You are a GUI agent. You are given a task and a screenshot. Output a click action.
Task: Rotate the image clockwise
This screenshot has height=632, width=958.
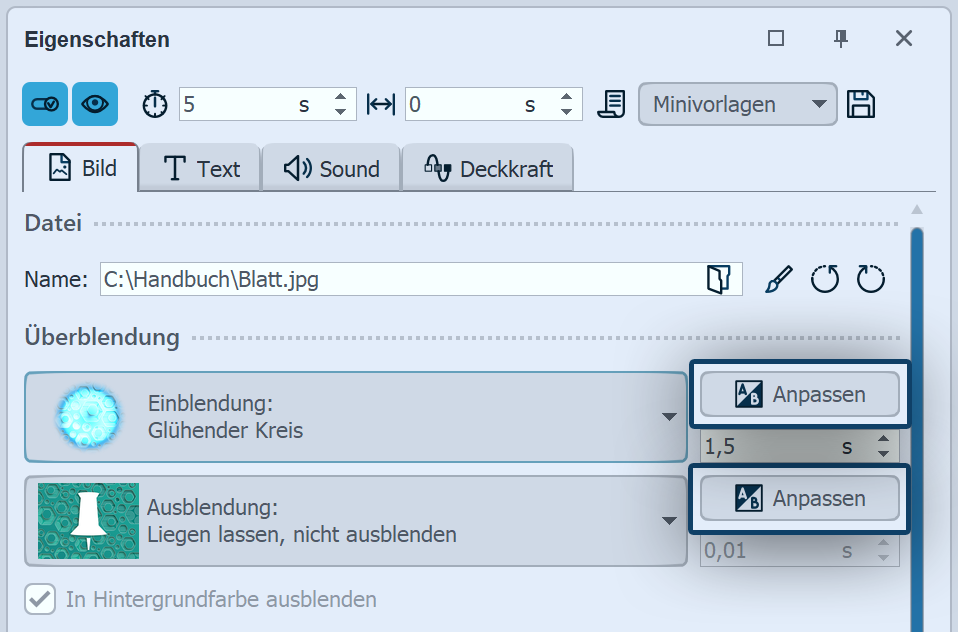point(869,280)
